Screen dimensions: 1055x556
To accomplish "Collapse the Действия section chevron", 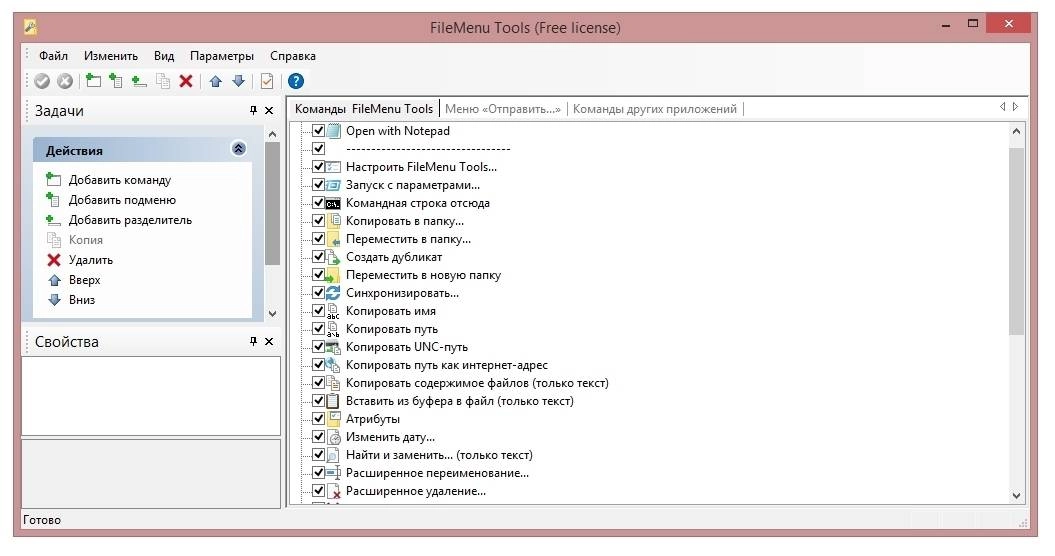I will point(239,149).
